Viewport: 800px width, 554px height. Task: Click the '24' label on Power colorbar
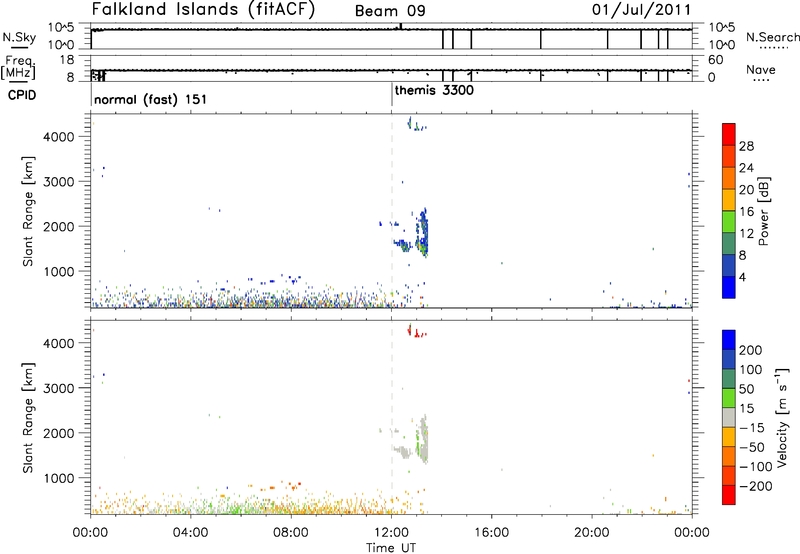pos(746,168)
